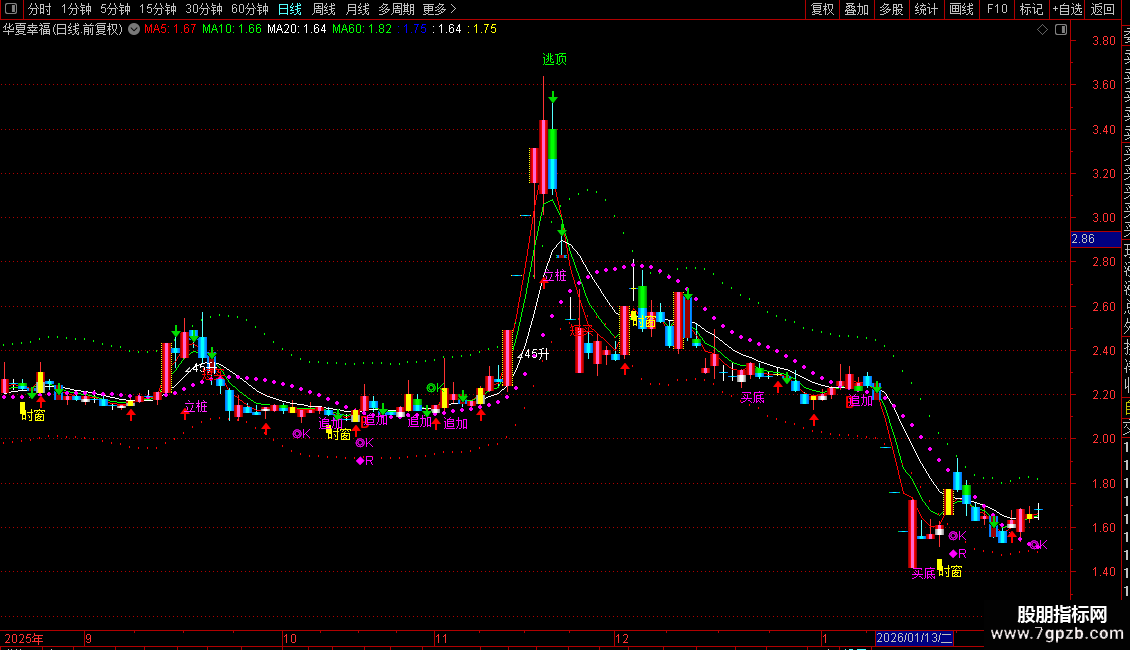Toggle the right side panel icon beside the diamond
The height and width of the screenshot is (650, 1130).
tap(1061, 30)
